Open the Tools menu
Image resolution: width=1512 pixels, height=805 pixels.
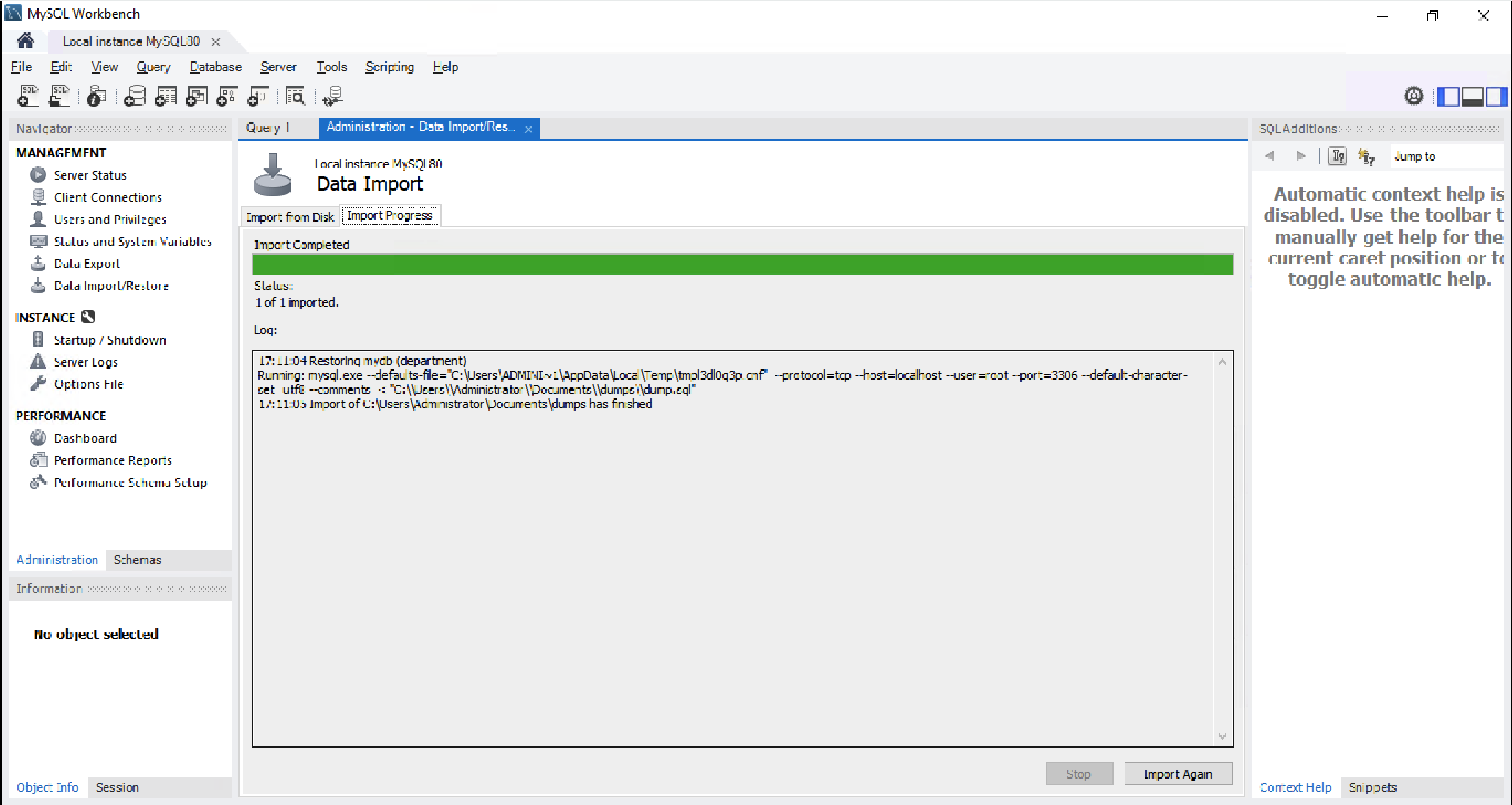pyautogui.click(x=331, y=67)
